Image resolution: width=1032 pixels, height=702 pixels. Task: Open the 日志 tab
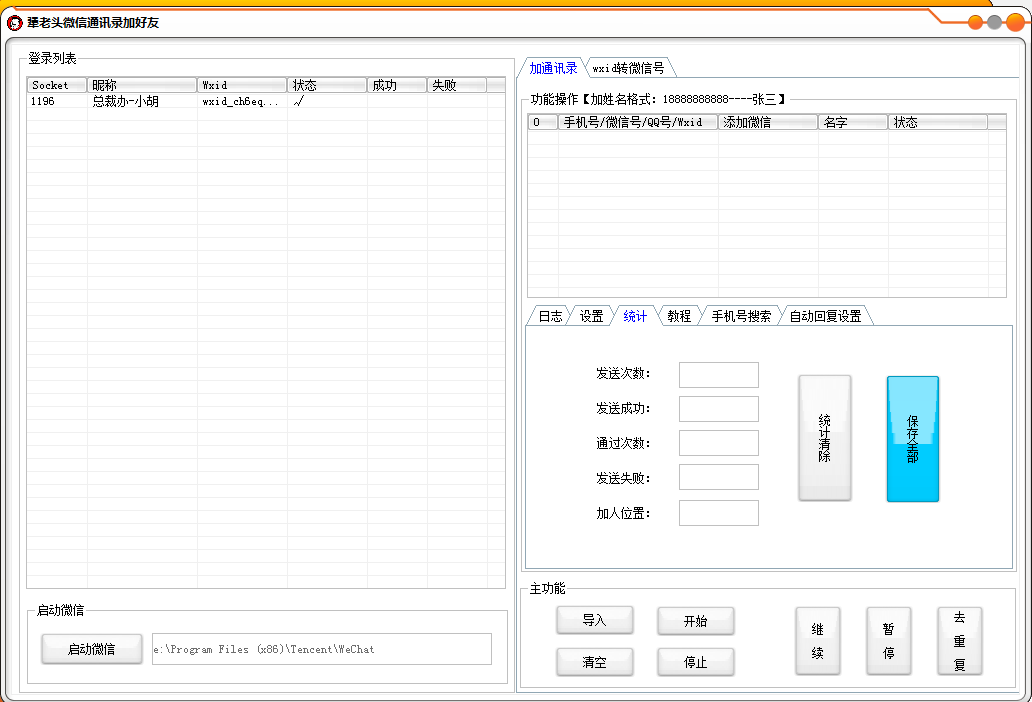coord(550,316)
